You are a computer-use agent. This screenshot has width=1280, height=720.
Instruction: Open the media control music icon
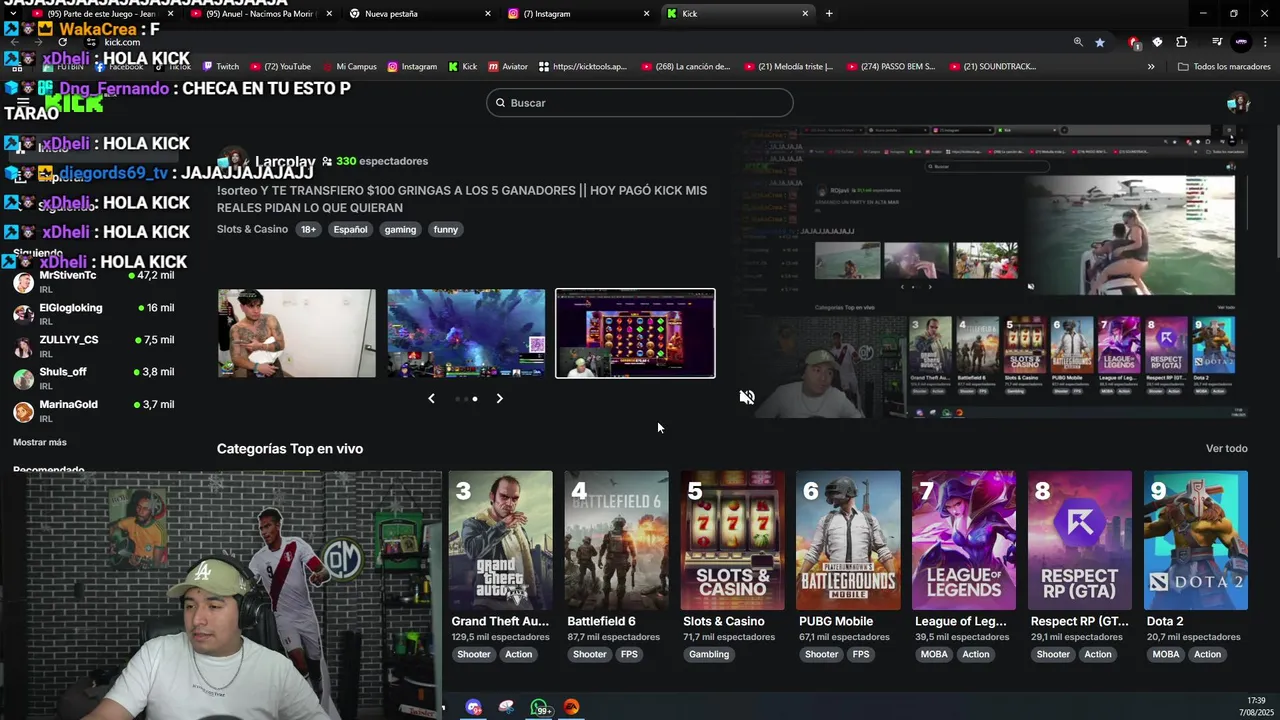1217,42
